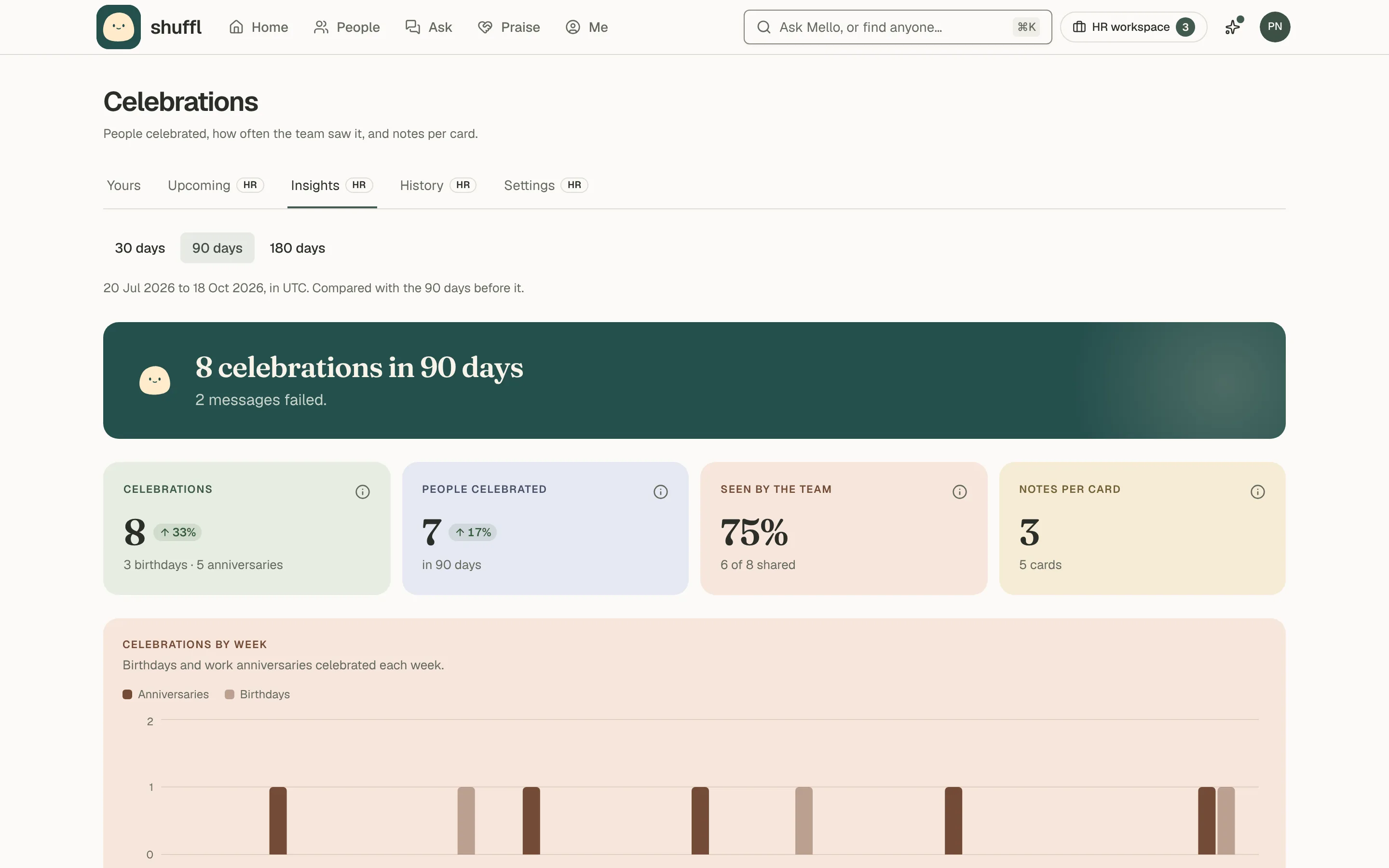This screenshot has height=868, width=1389.
Task: Focus the Ask Mello search field
Action: pos(897,27)
